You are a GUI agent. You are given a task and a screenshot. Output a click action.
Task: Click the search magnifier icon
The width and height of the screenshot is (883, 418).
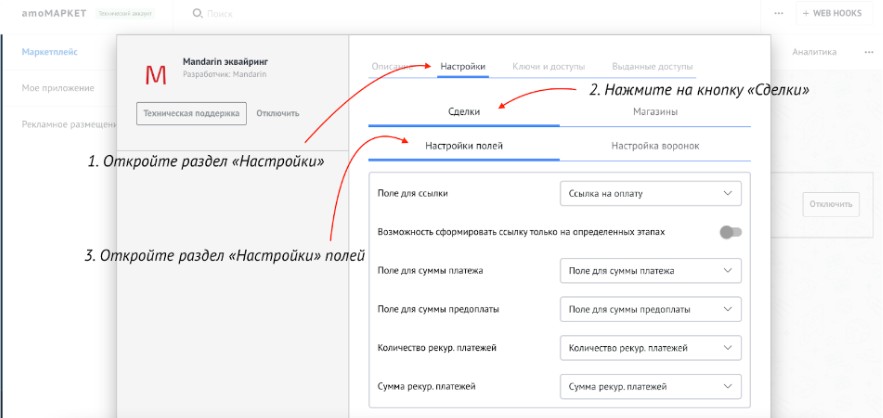click(x=197, y=13)
